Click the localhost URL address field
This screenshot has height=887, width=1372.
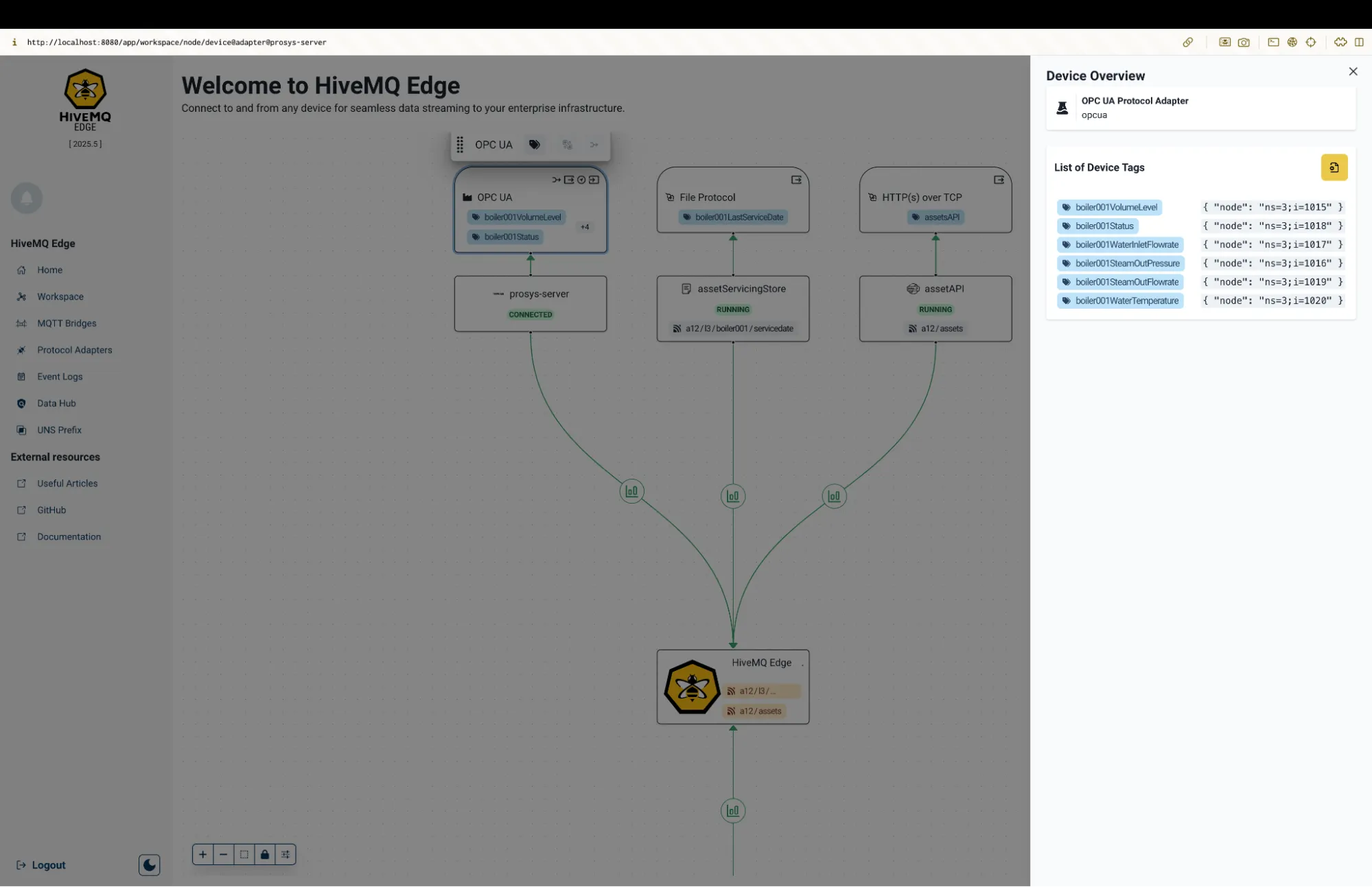tap(176, 42)
